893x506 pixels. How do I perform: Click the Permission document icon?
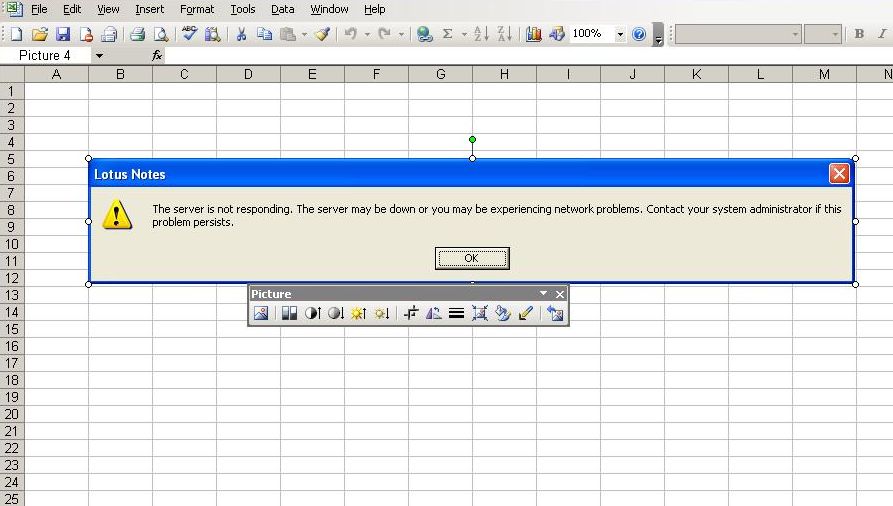point(86,34)
